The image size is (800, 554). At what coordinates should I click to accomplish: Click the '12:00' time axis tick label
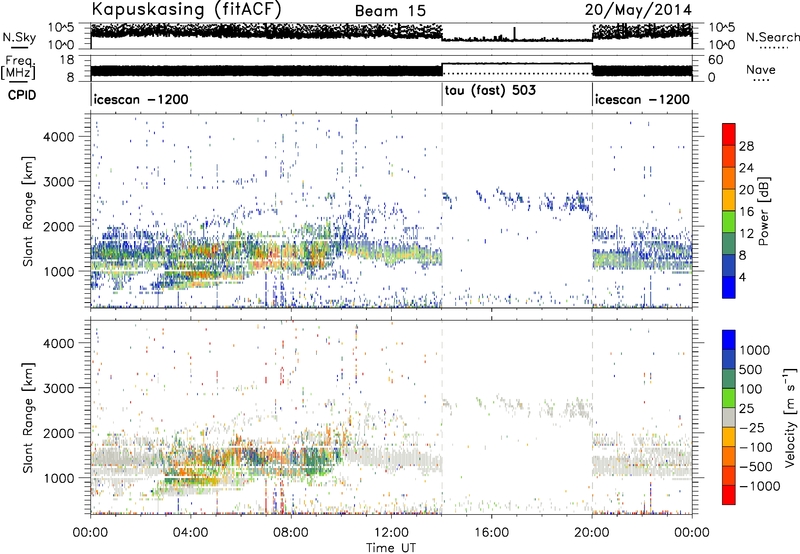391,533
